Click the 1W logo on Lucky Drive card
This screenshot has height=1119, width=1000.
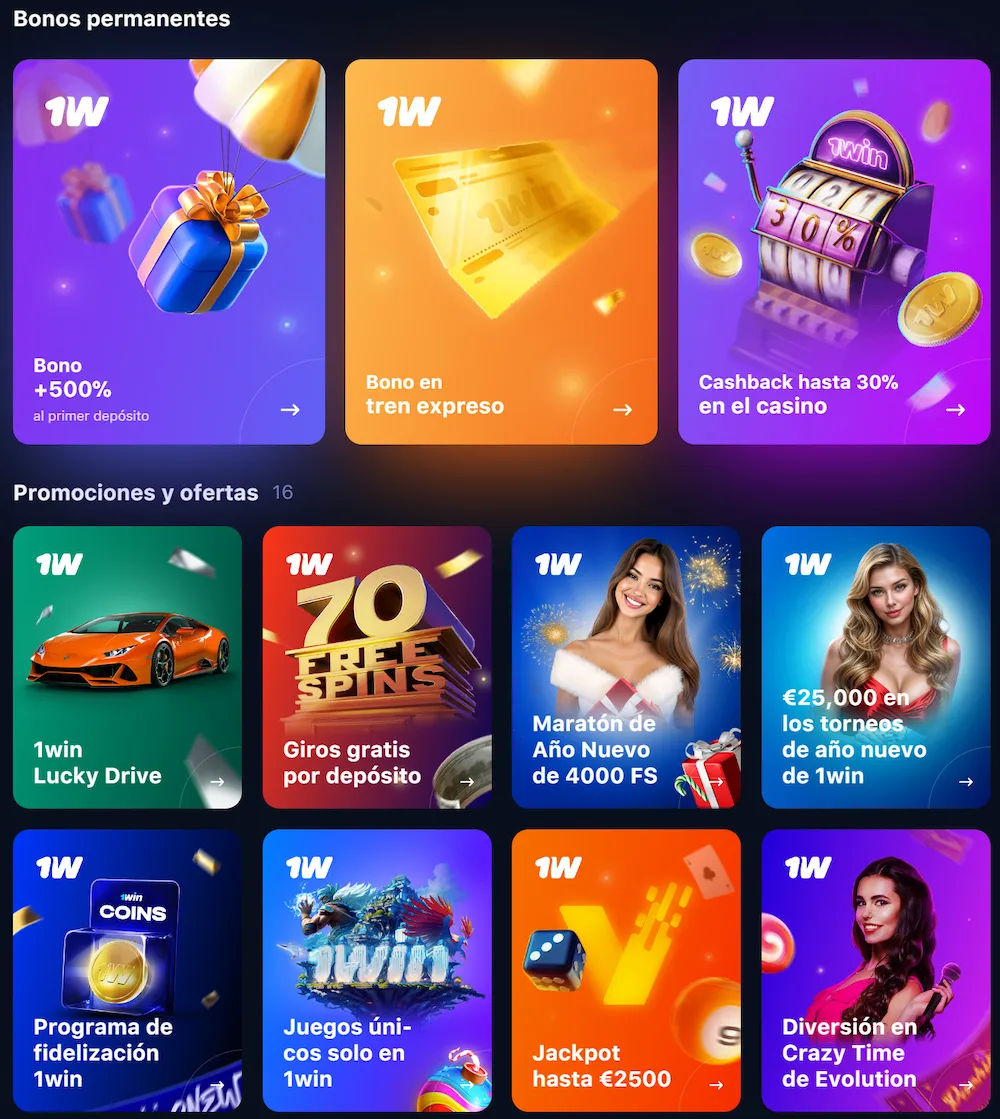tap(60, 564)
